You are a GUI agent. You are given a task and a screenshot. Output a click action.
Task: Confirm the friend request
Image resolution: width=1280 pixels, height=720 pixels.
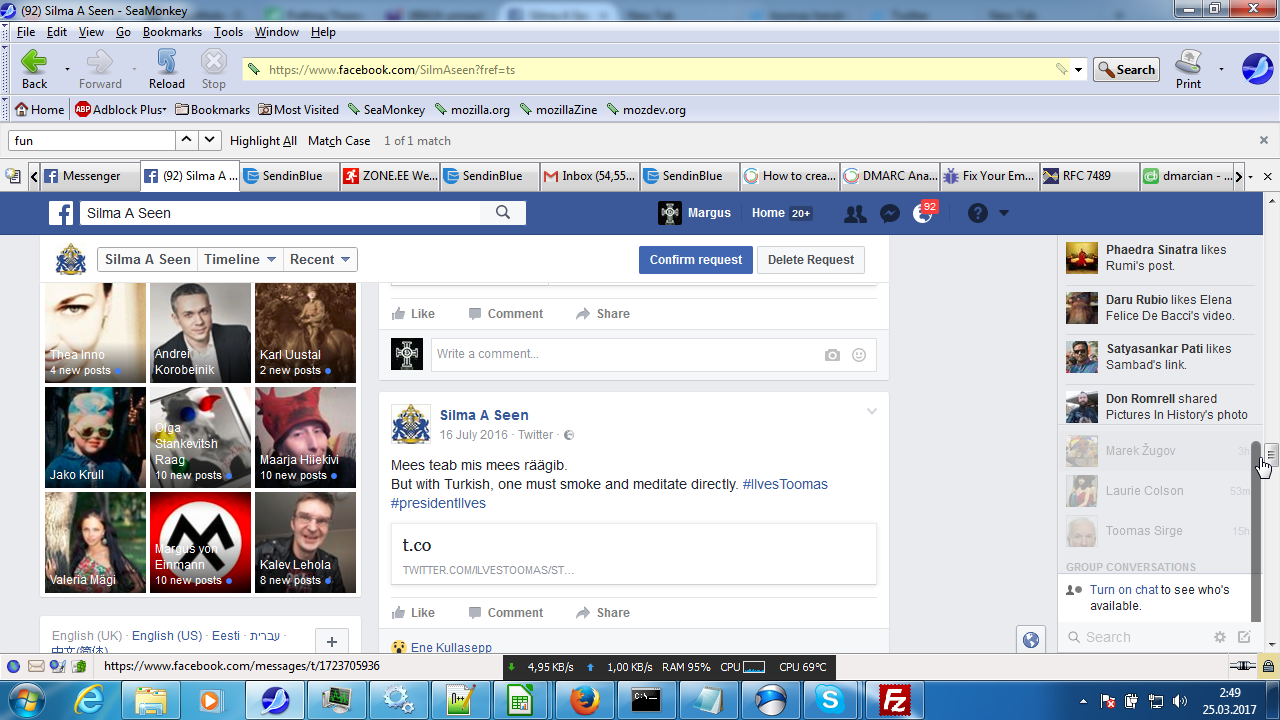(696, 260)
